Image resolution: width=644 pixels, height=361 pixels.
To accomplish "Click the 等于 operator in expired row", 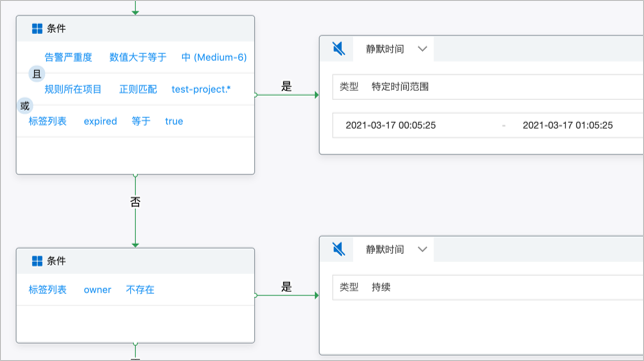I will click(141, 121).
